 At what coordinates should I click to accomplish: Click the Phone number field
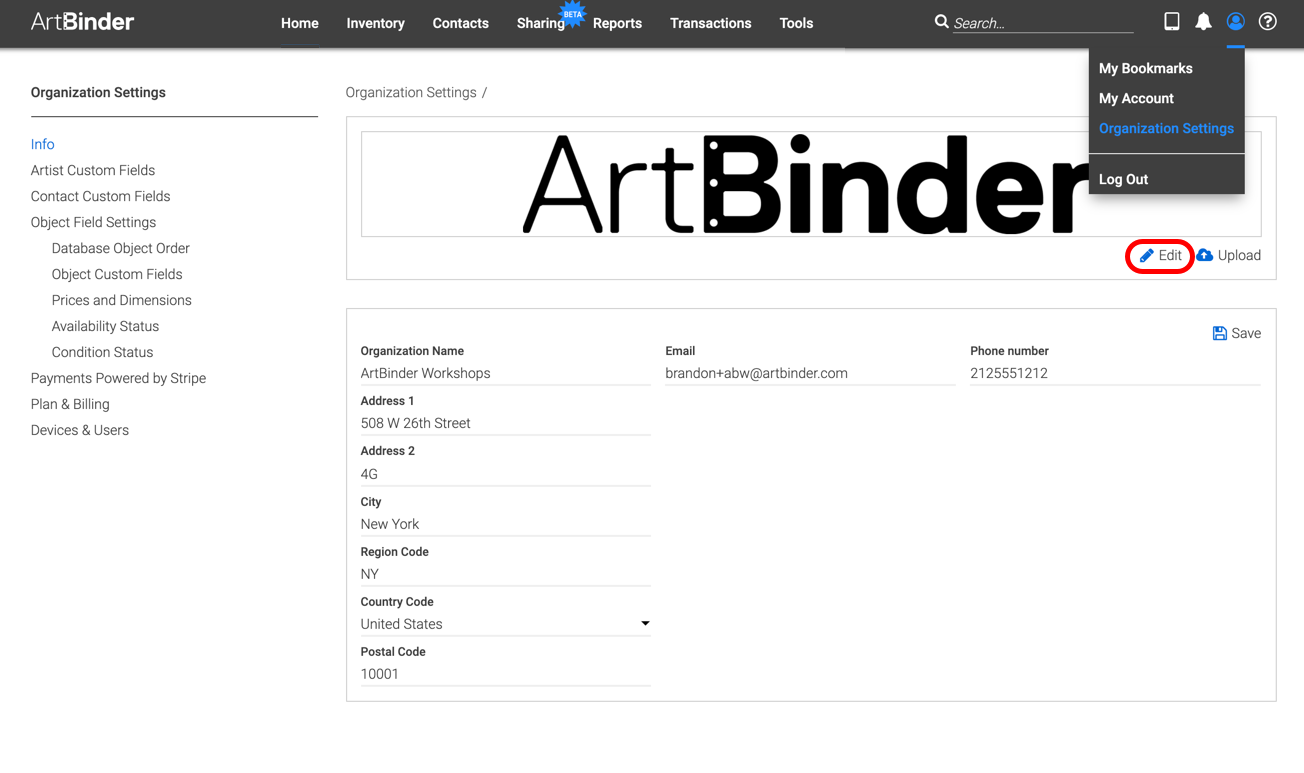pyautogui.click(x=1115, y=373)
